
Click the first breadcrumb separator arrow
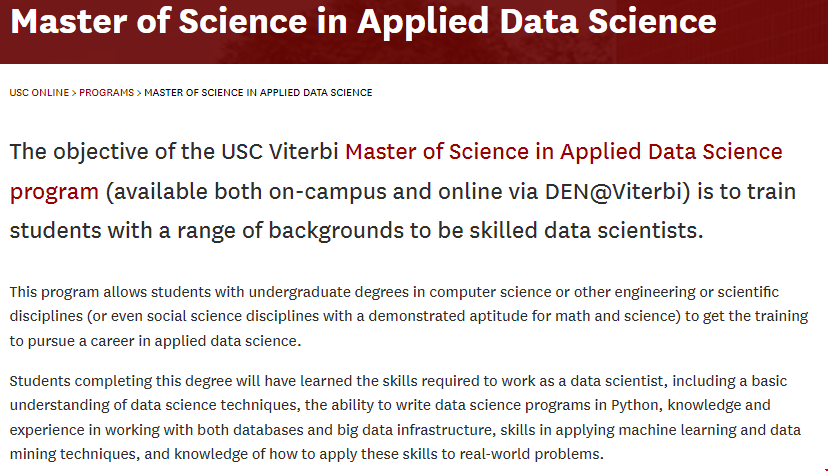click(x=74, y=93)
